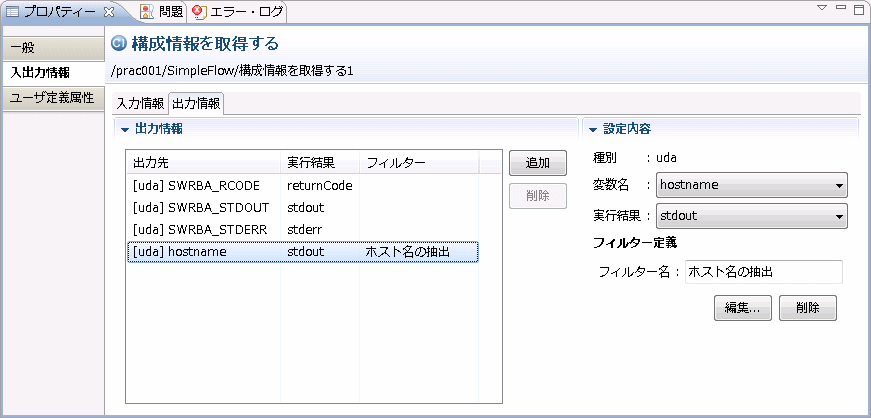Collapse the 出力情報 section
Image resolution: width=871 pixels, height=418 pixels.
(x=124, y=130)
